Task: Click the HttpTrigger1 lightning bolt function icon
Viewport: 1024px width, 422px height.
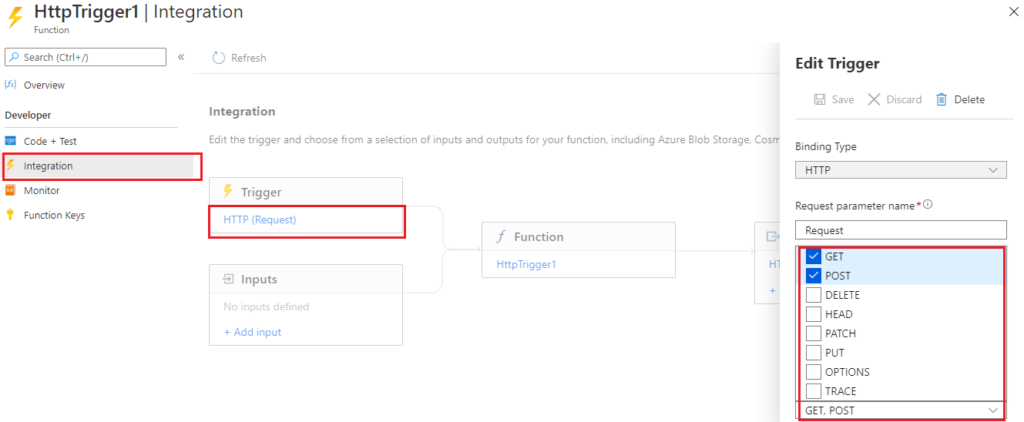Action: coord(14,18)
